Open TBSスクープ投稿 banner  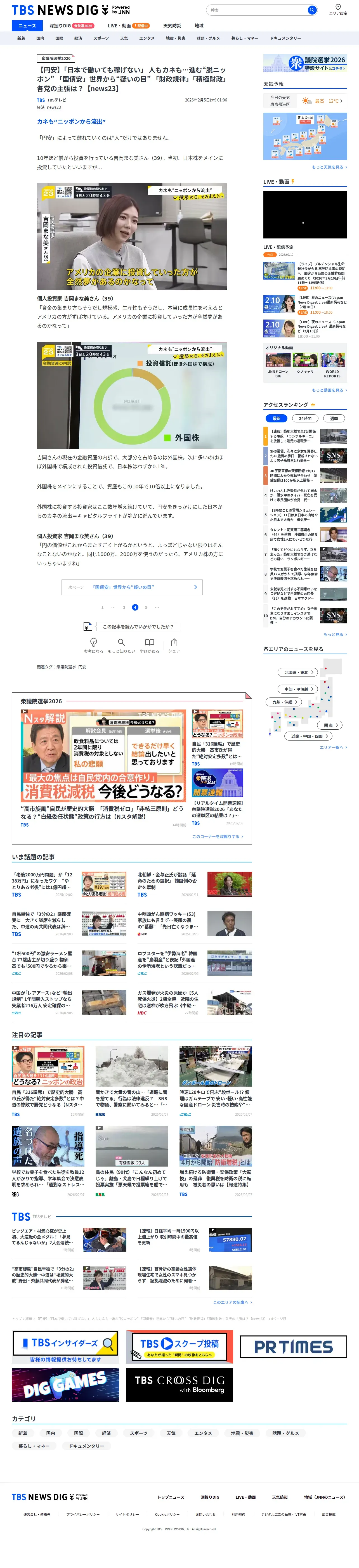coord(179,1347)
